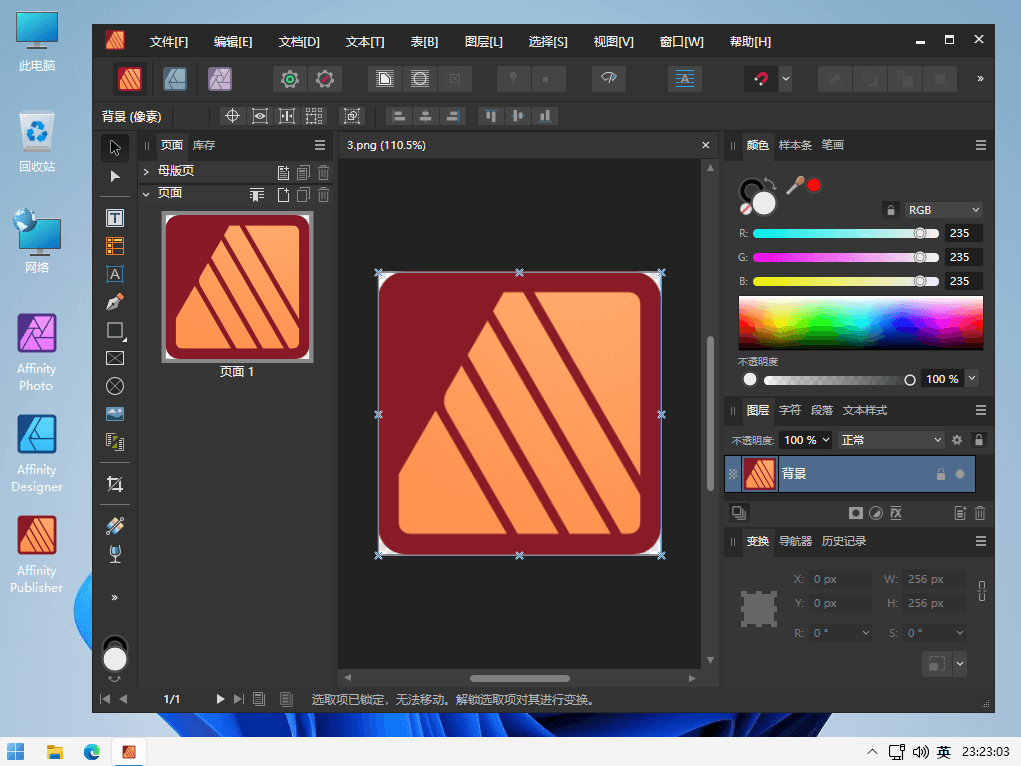Screen dimensions: 1021x766
Task: Open shear S dropdown in Transform
Action: tap(960, 632)
